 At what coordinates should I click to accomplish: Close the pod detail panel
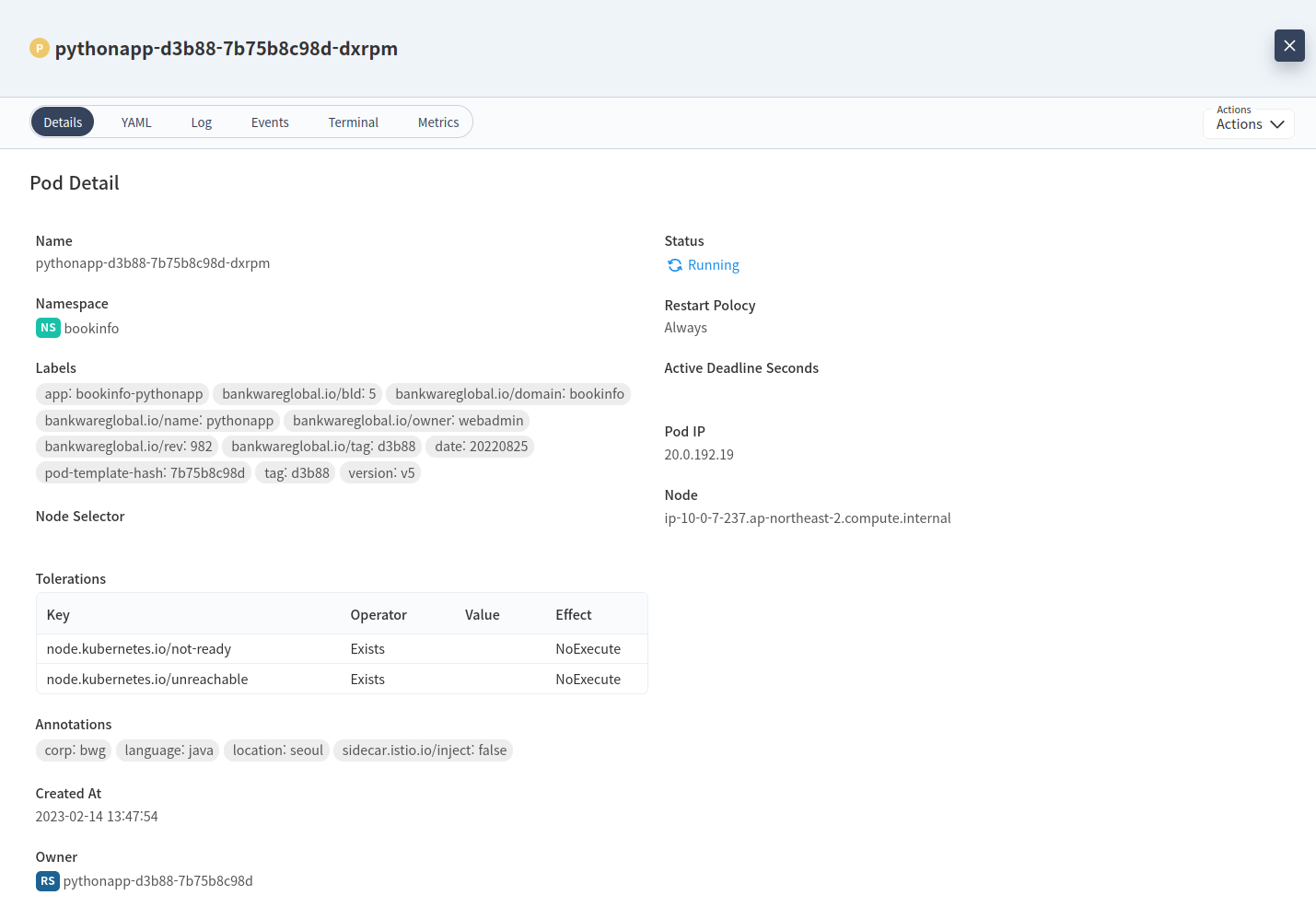pyautogui.click(x=1289, y=45)
